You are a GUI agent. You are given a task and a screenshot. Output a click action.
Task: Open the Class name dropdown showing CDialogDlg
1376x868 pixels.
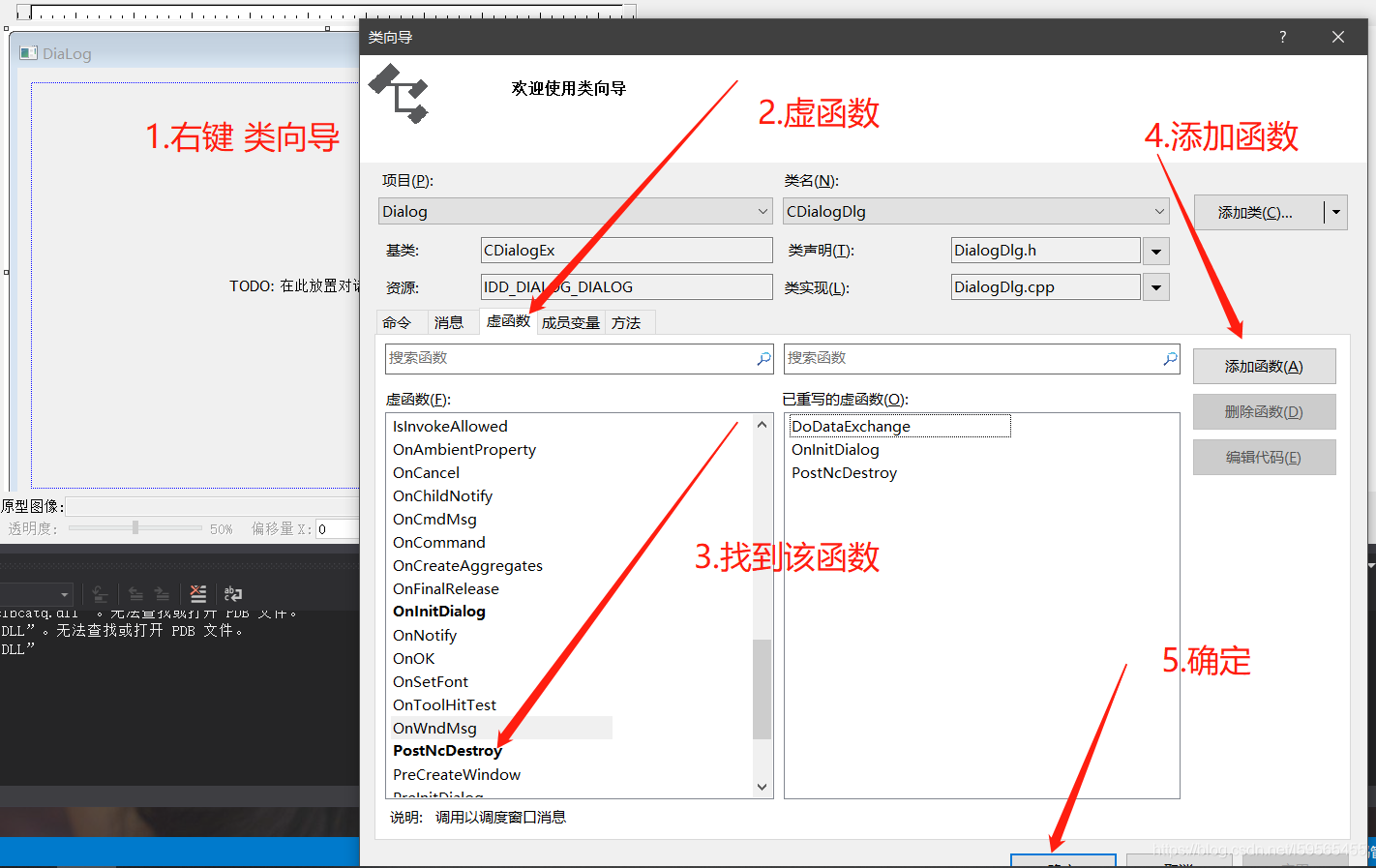point(976,211)
